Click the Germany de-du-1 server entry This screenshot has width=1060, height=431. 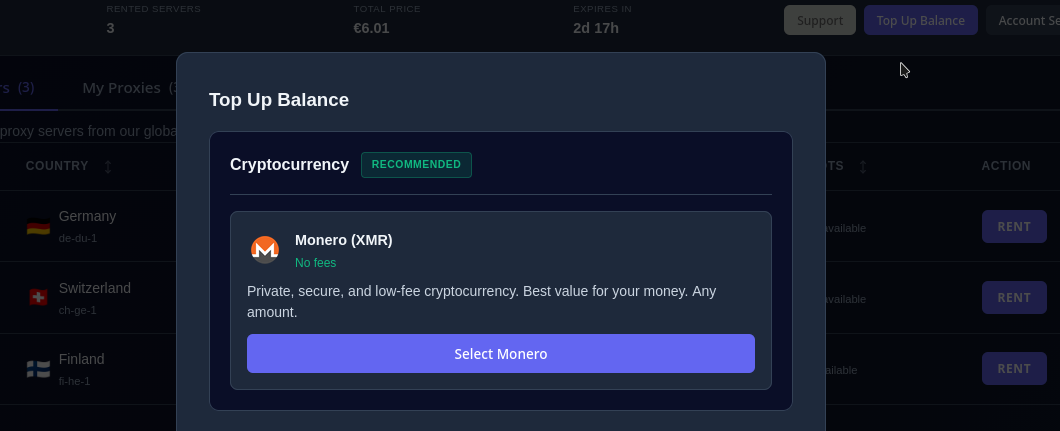tap(87, 226)
